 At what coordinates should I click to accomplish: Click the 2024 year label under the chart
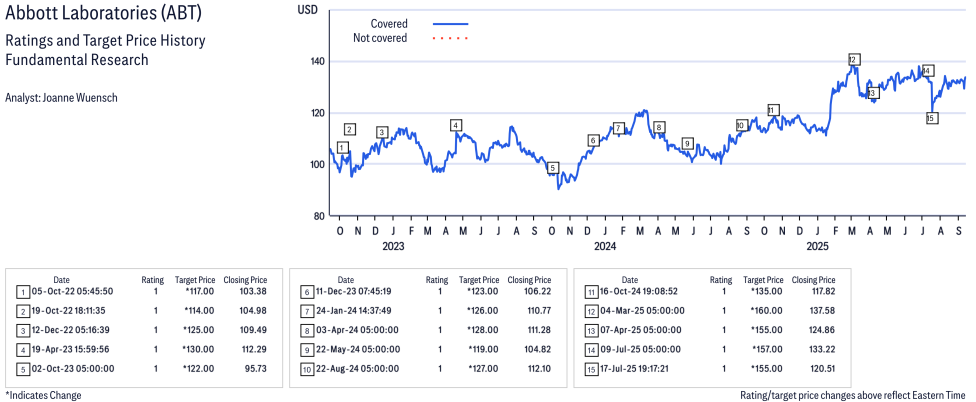pyautogui.click(x=605, y=246)
